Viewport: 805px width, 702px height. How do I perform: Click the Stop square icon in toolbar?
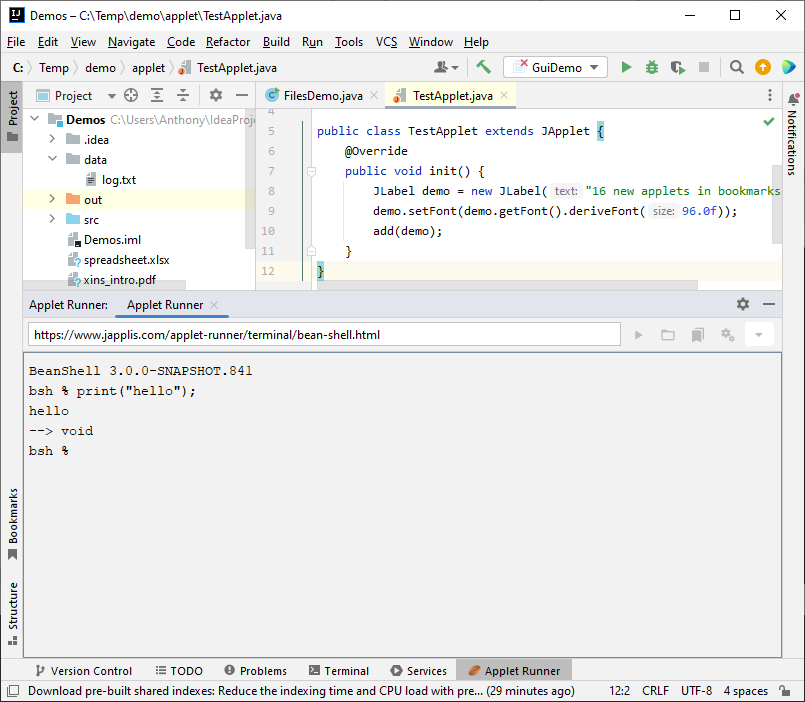[704, 67]
